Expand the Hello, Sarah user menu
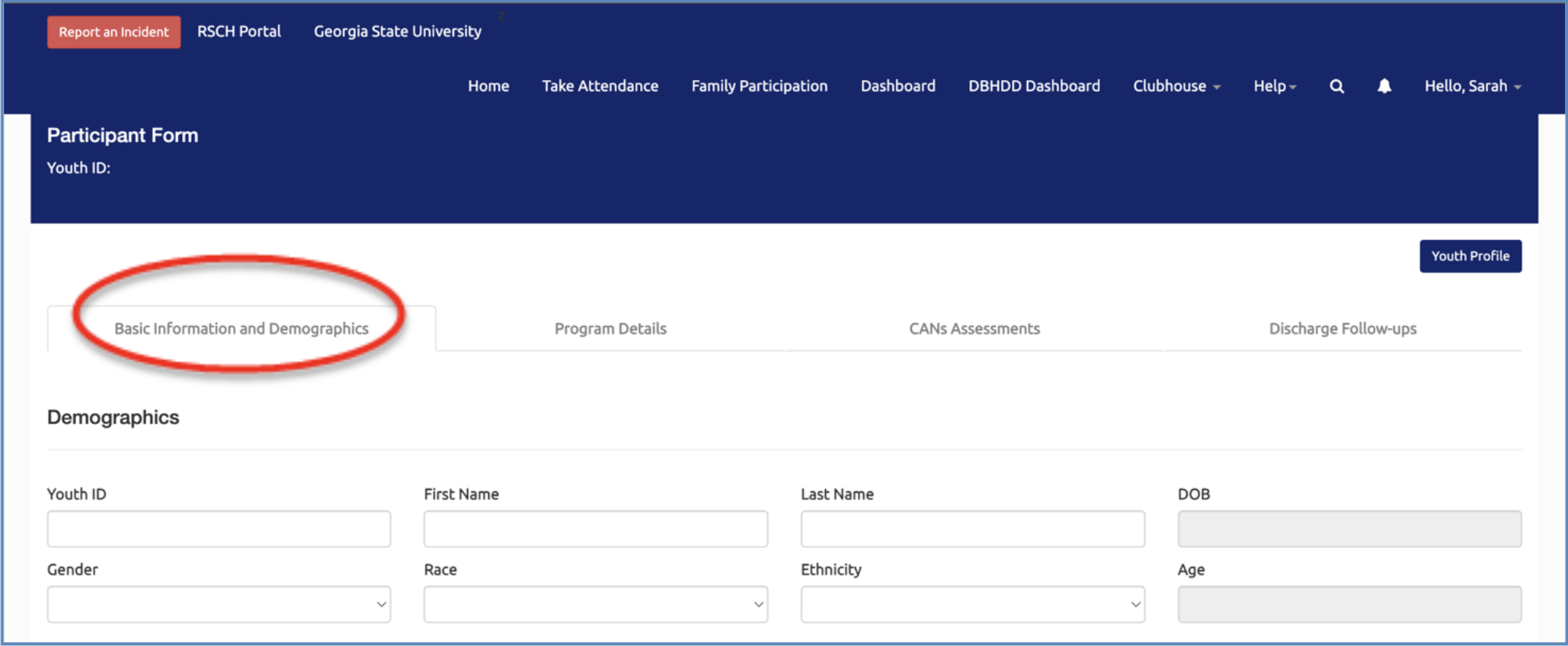This screenshot has width=1568, height=646. (1472, 86)
